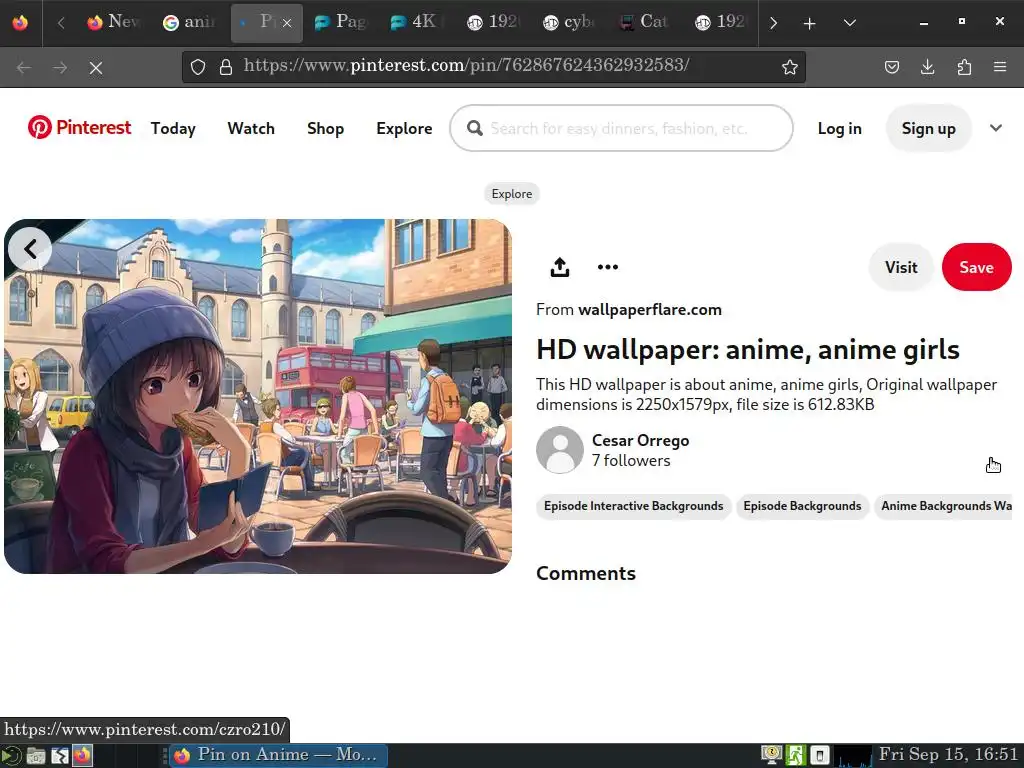Image resolution: width=1024 pixels, height=768 pixels.
Task: Click the browser forward arrow
Action: [x=60, y=67]
